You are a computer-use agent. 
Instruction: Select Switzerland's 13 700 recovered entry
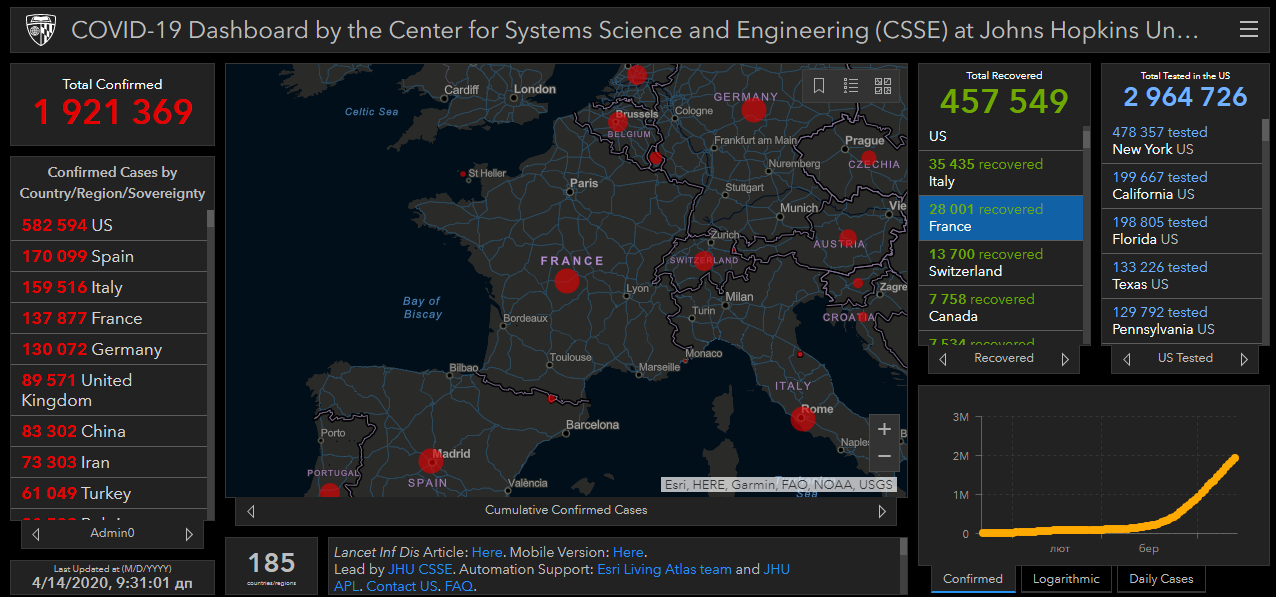(x=1000, y=263)
